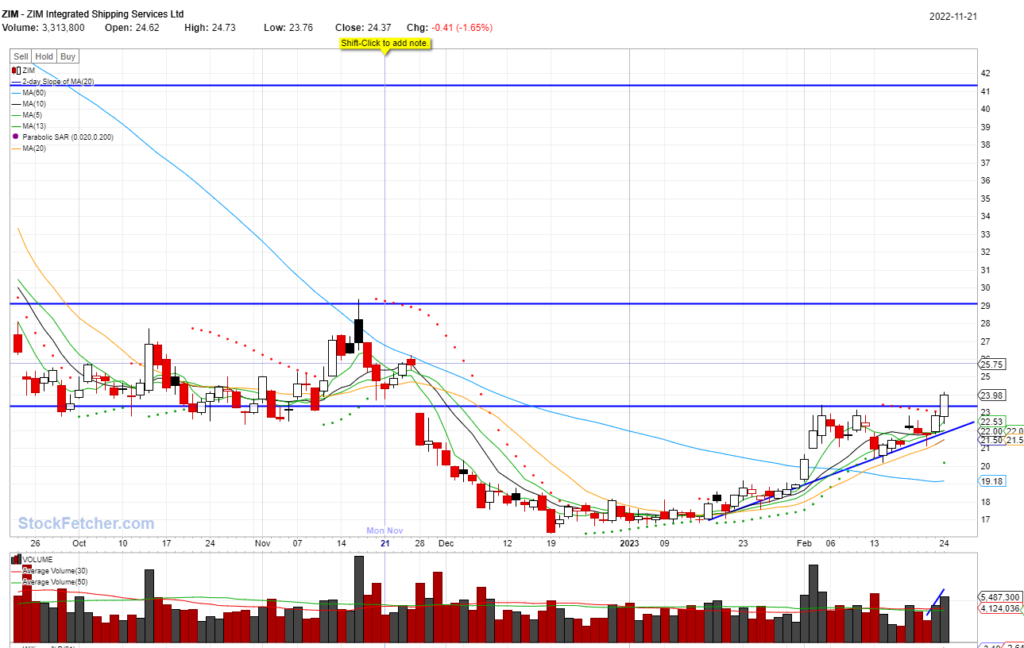Click the 2023 label on the date axis
The height and width of the screenshot is (648, 1024).
point(629,543)
